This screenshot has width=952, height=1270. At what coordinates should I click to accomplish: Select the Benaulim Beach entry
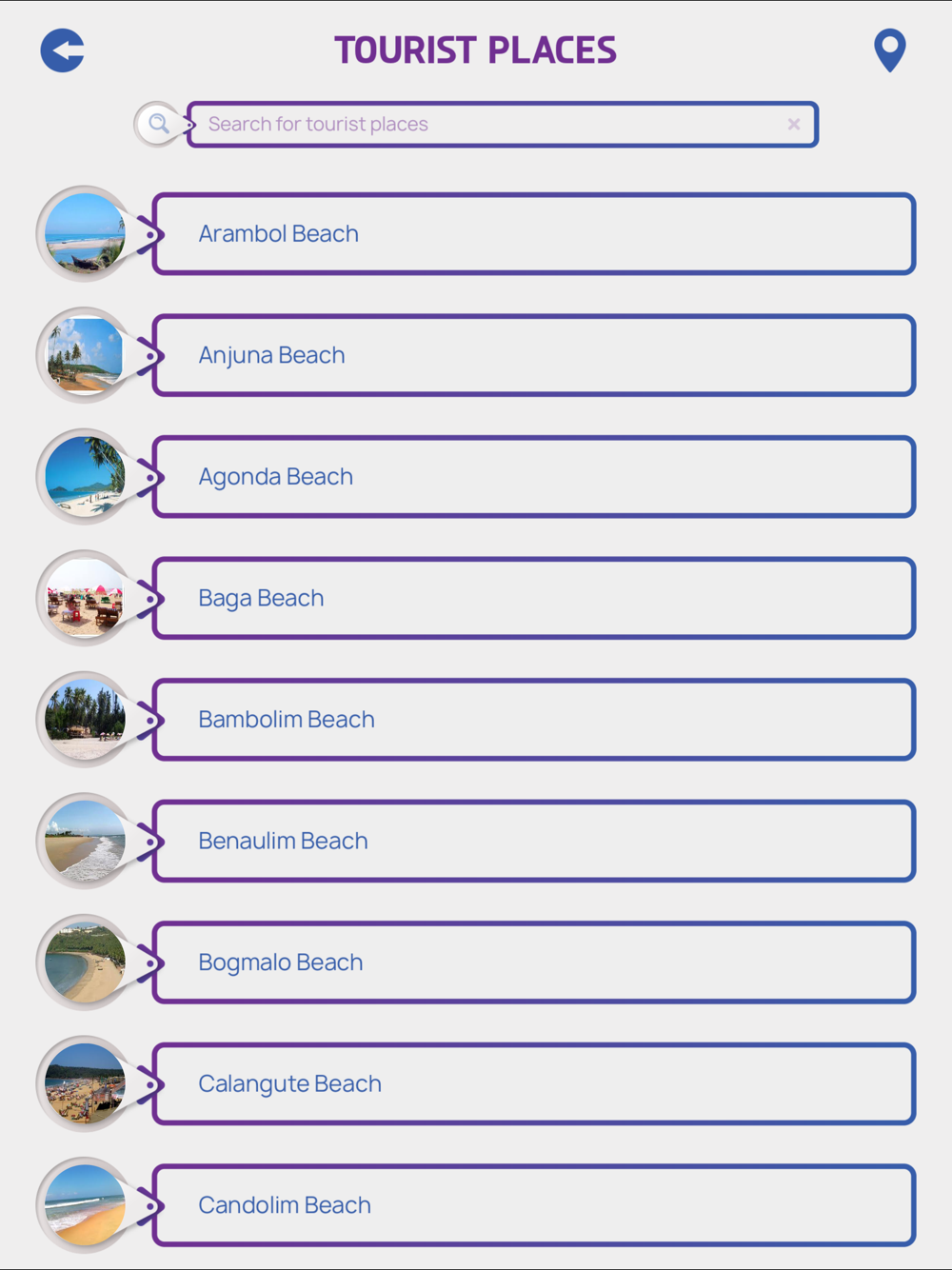(534, 841)
